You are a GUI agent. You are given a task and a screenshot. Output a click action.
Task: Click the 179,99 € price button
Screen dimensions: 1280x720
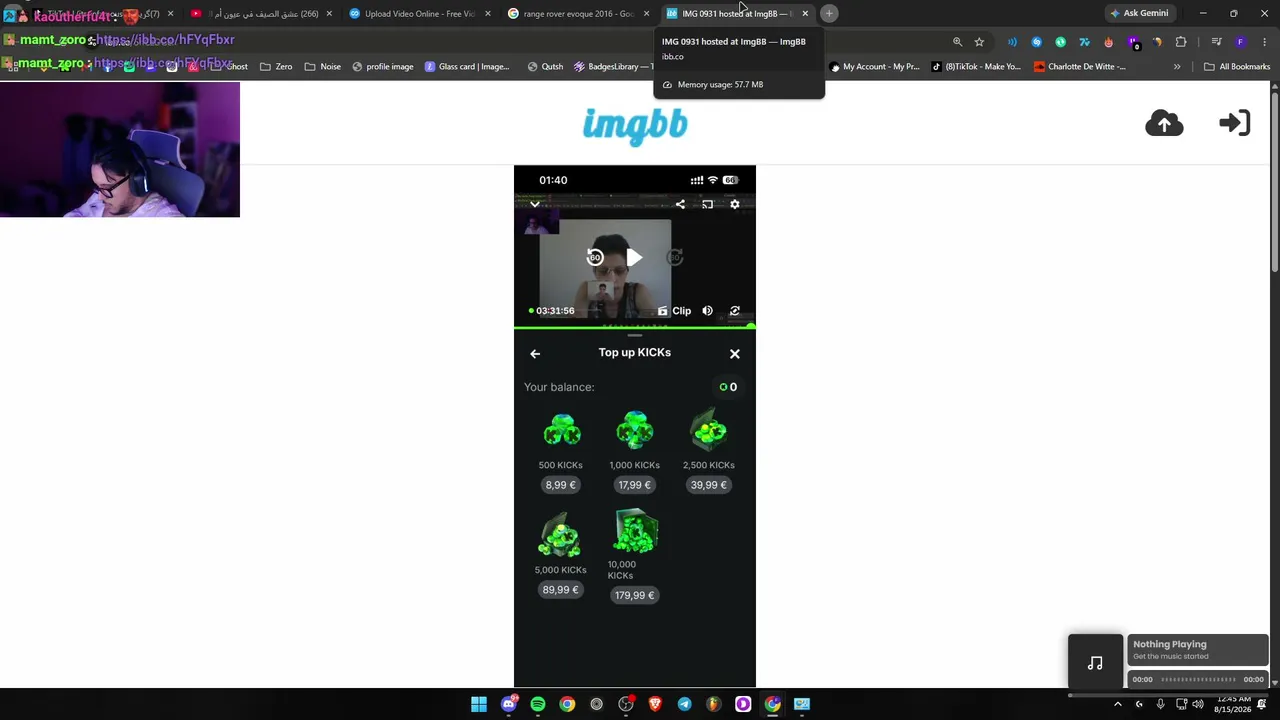pyautogui.click(x=634, y=595)
